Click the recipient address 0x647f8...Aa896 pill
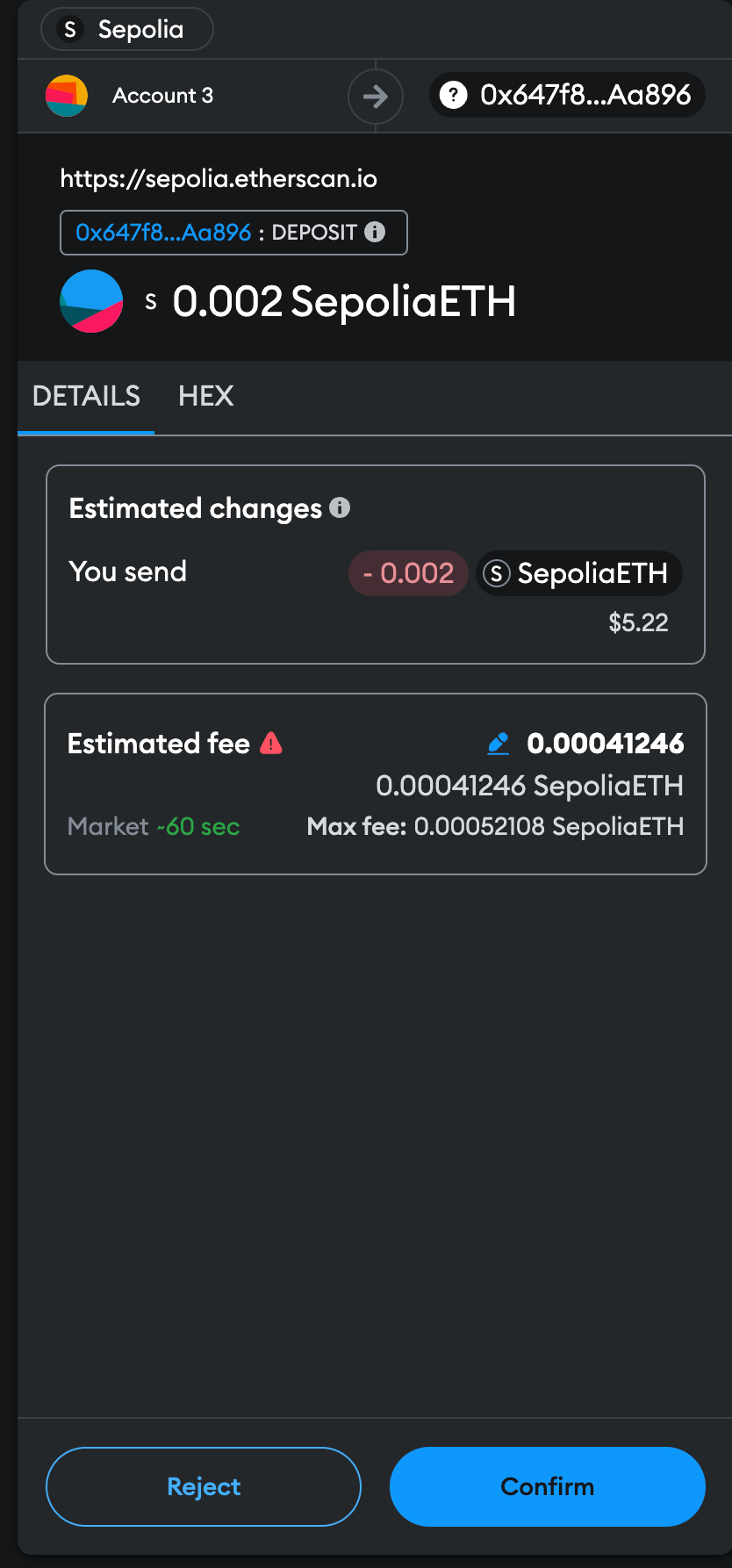 coord(567,95)
